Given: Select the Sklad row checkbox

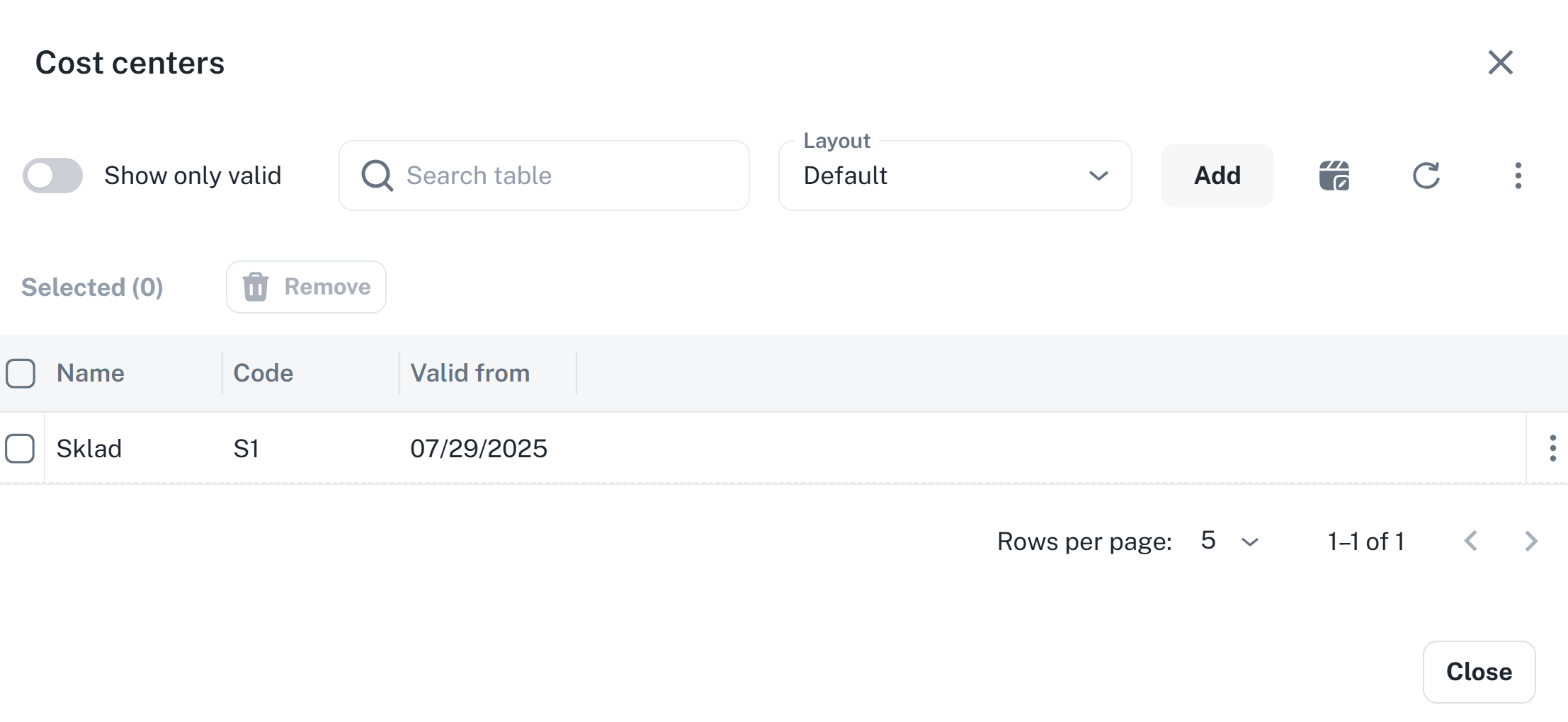Looking at the screenshot, I should point(20,448).
